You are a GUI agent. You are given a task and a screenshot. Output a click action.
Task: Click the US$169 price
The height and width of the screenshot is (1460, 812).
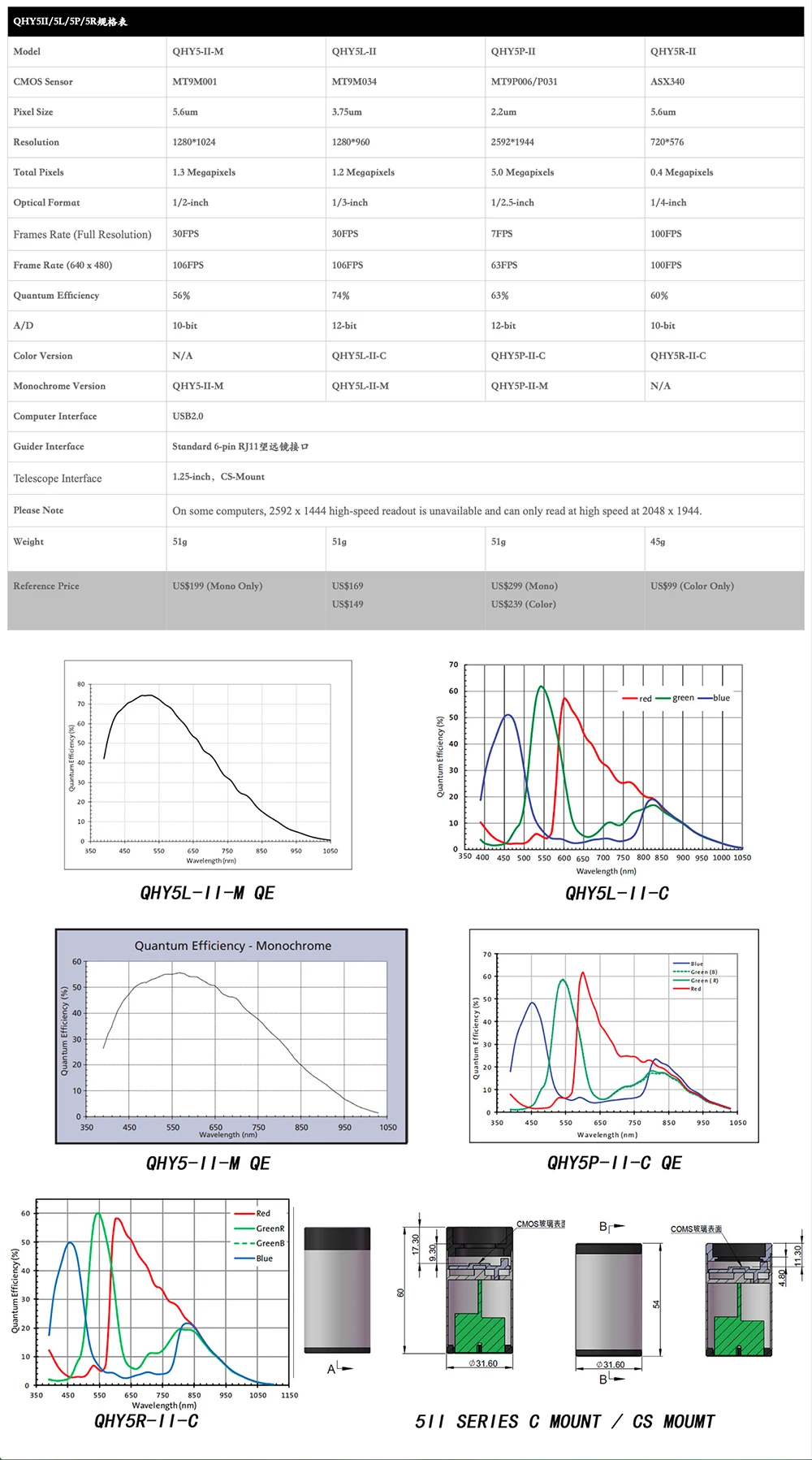pyautogui.click(x=348, y=586)
